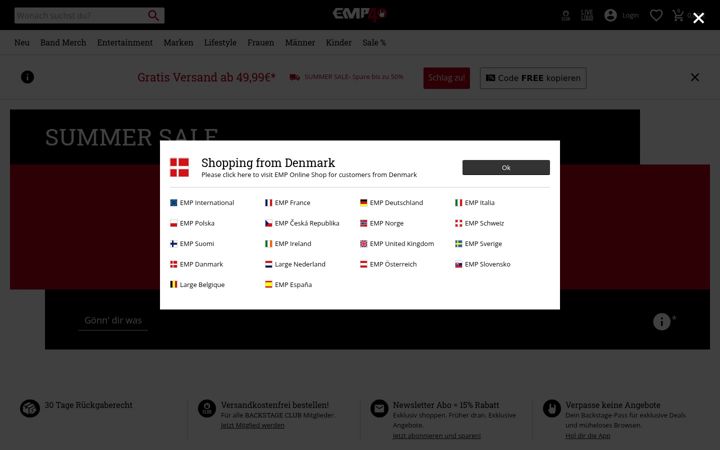The image size is (720, 450).
Task: Select EMP Deutschland shop
Action: 391,202
